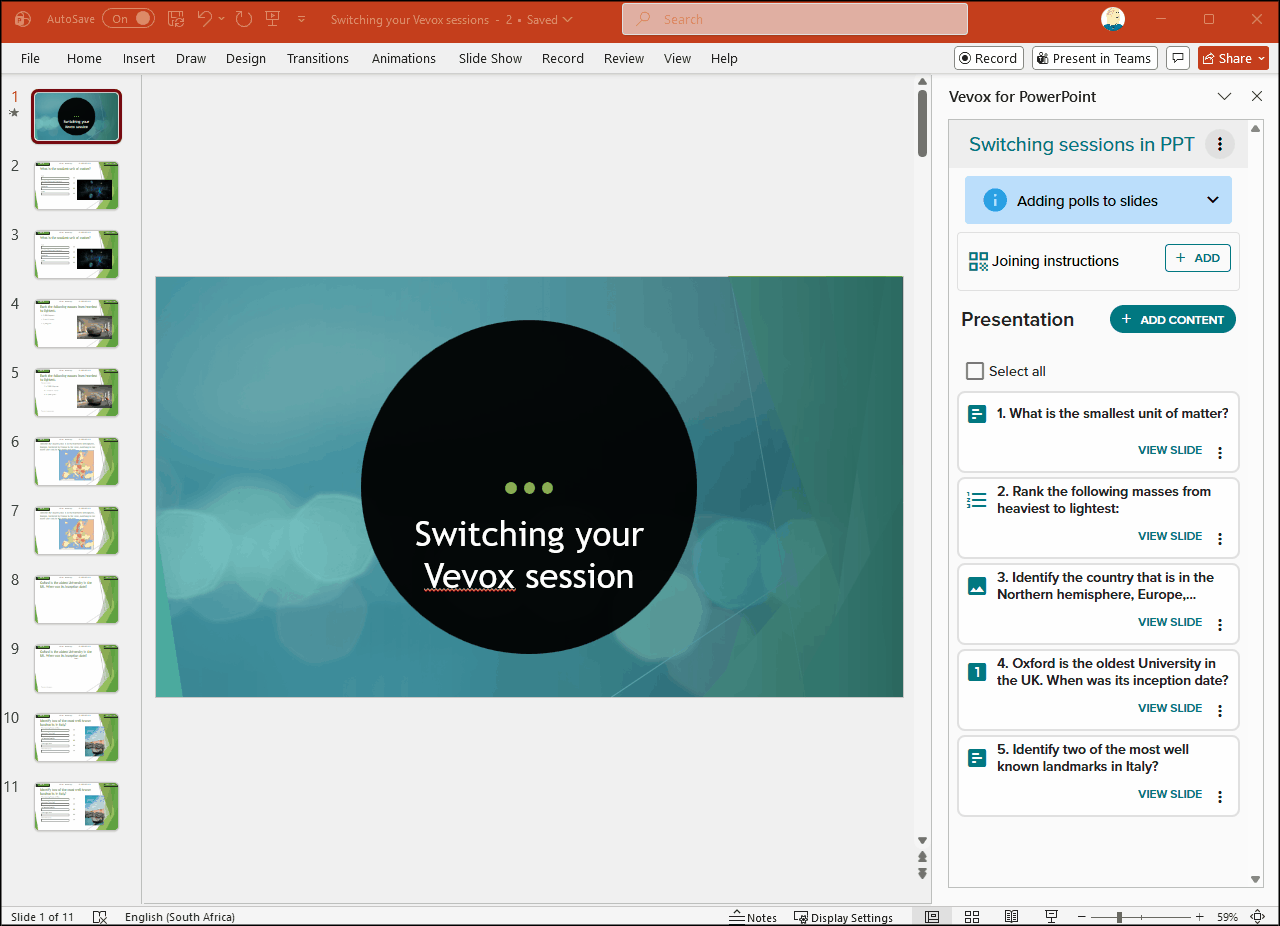The width and height of the screenshot is (1280, 926).
Task: Switch to Reading View icon
Action: click(1012, 917)
